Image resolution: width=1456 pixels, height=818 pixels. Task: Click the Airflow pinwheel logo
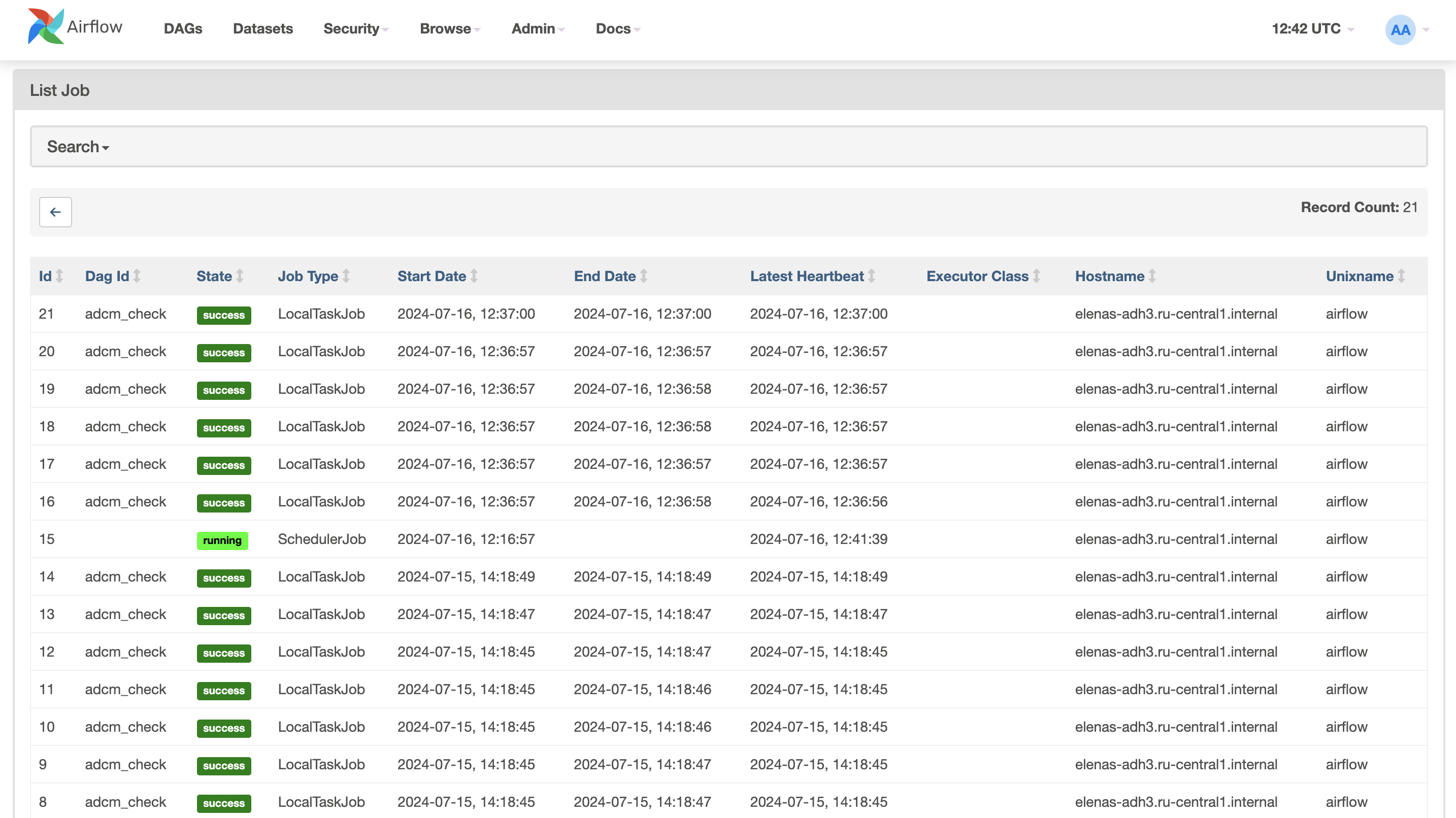coord(45,26)
